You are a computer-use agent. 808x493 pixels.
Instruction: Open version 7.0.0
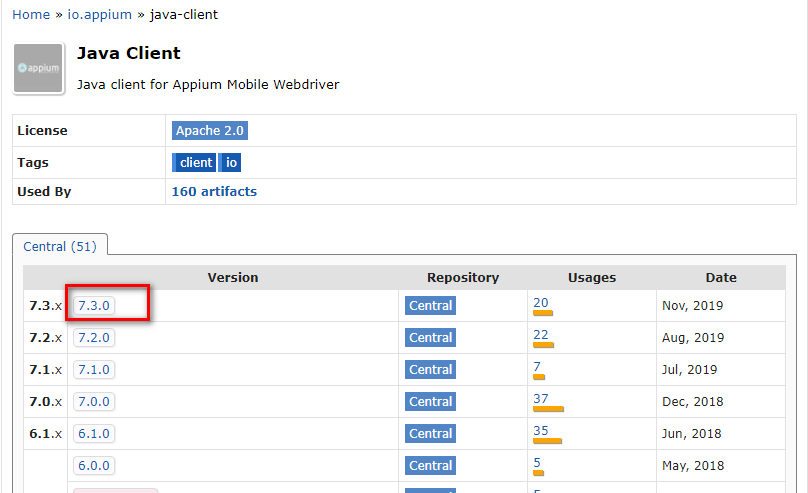94,401
